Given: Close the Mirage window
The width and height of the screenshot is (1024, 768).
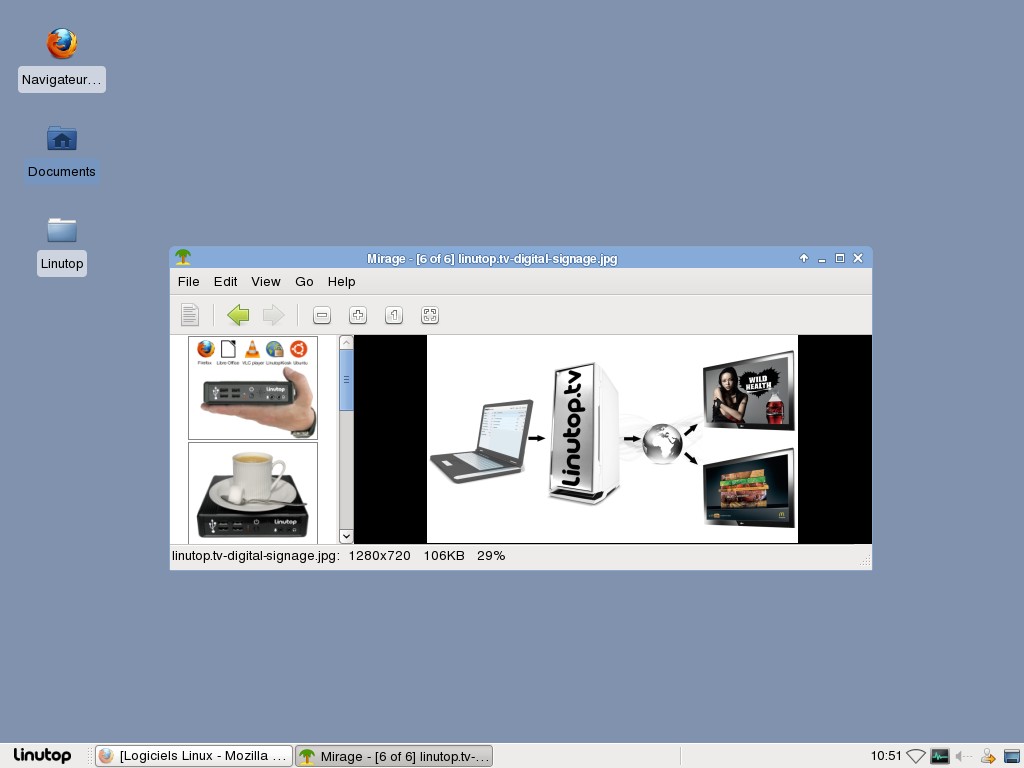Looking at the screenshot, I should point(858,258).
